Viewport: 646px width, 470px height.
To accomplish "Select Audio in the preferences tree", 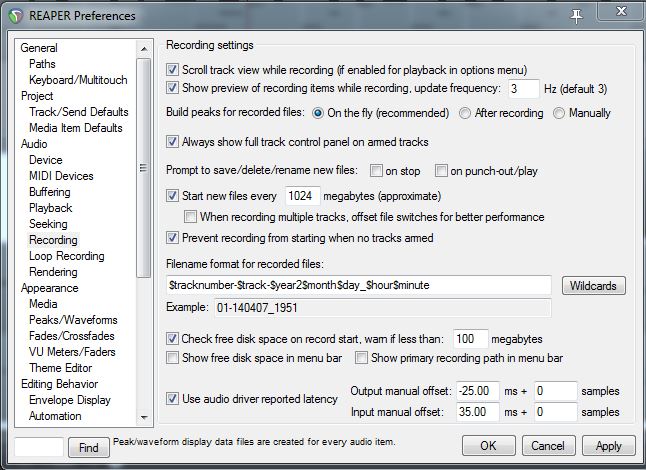I will point(34,144).
